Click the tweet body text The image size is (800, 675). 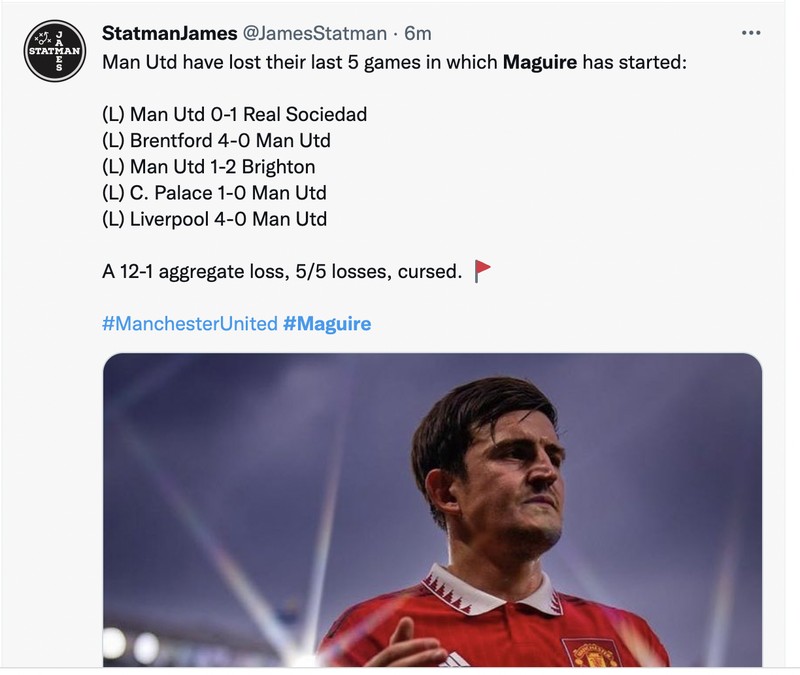[300, 62]
